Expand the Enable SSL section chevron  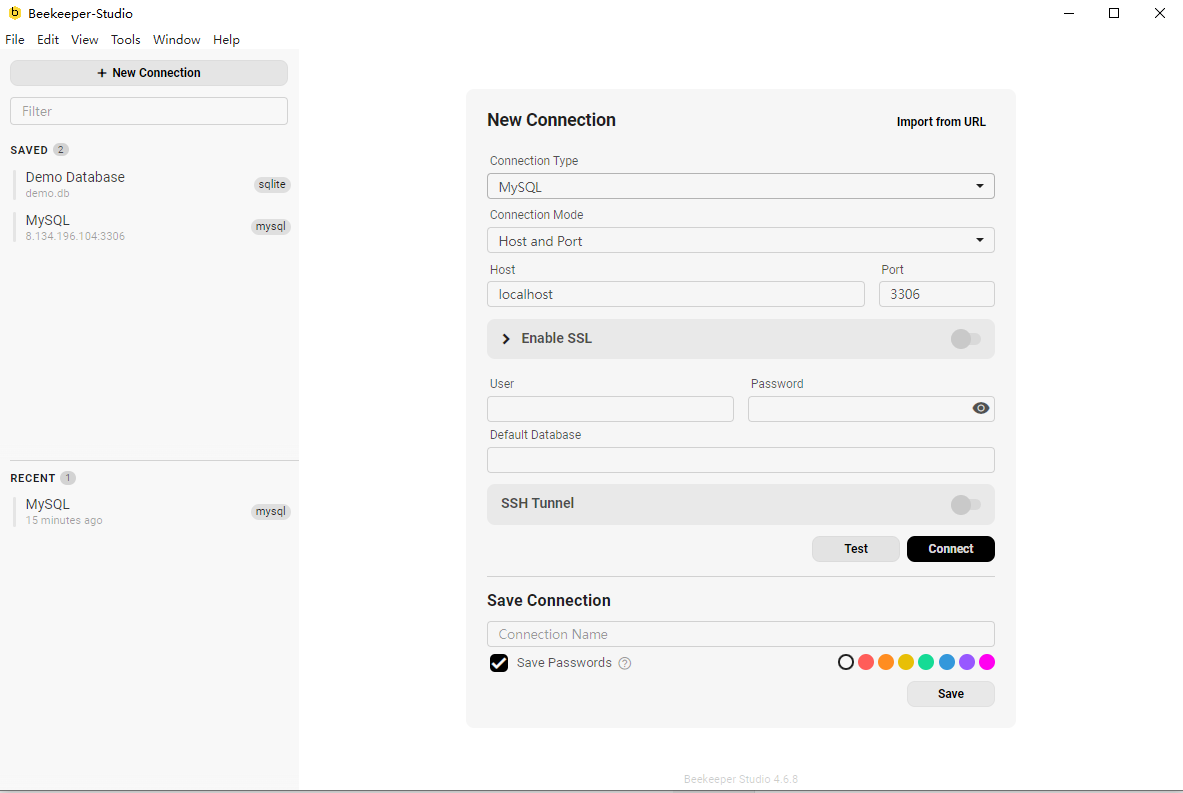click(x=506, y=339)
